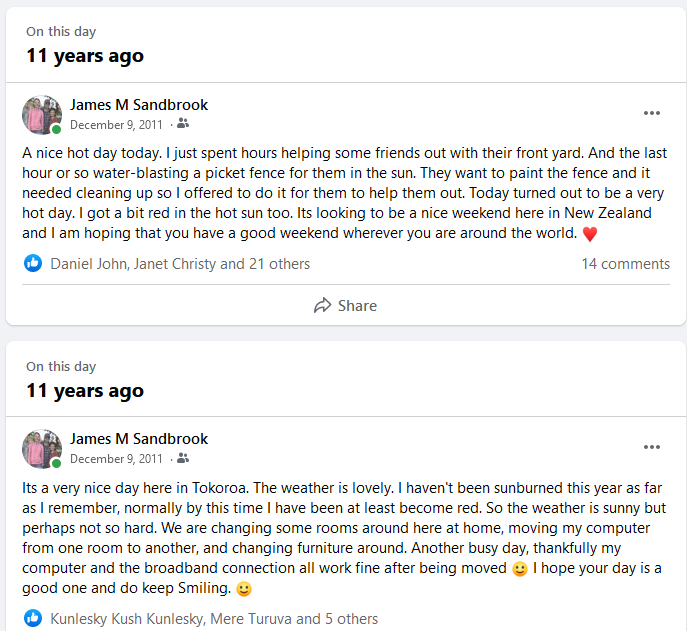Open James M Sandbrook name on first post
The width and height of the screenshot is (687, 631).
139,105
